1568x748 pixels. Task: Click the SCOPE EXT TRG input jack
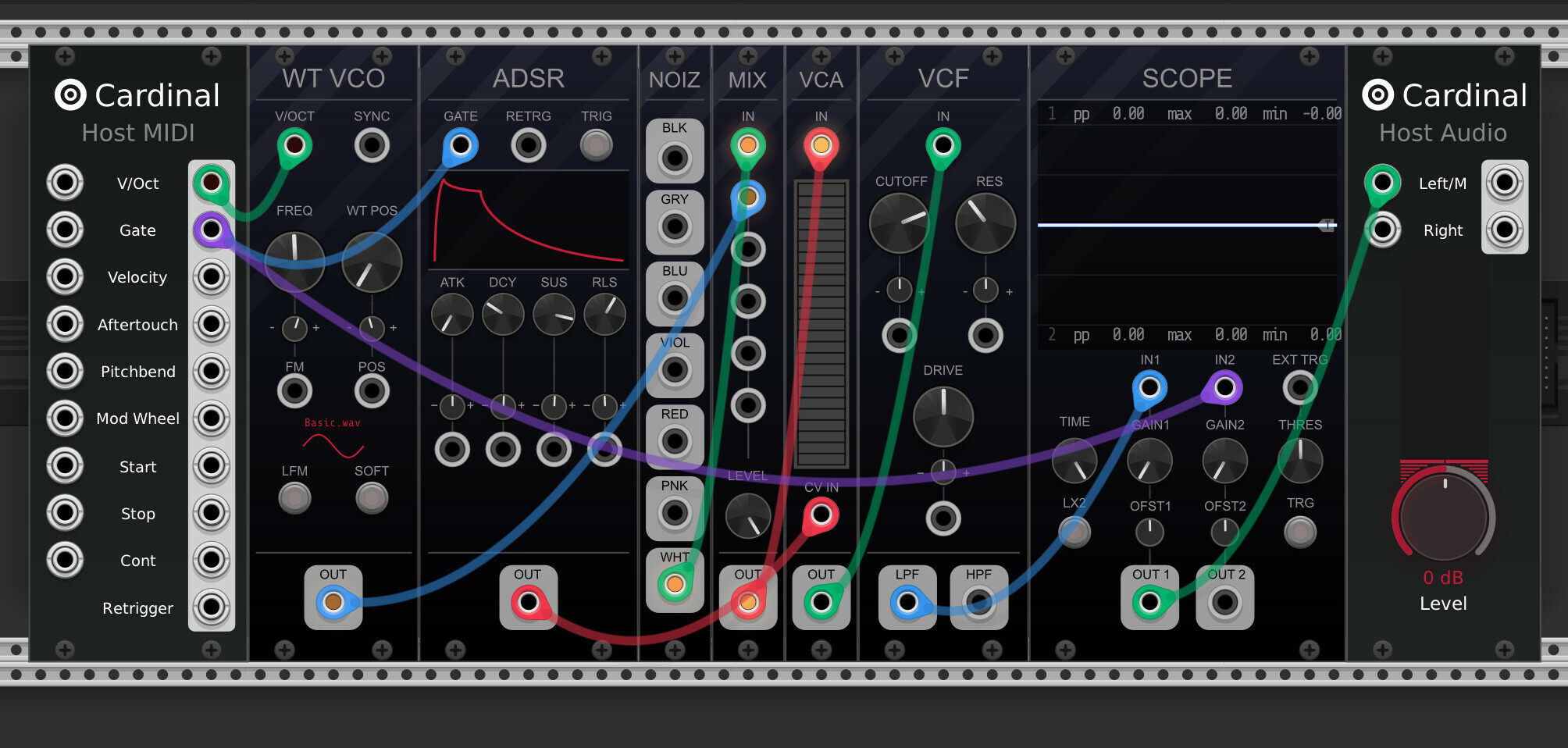[1300, 387]
